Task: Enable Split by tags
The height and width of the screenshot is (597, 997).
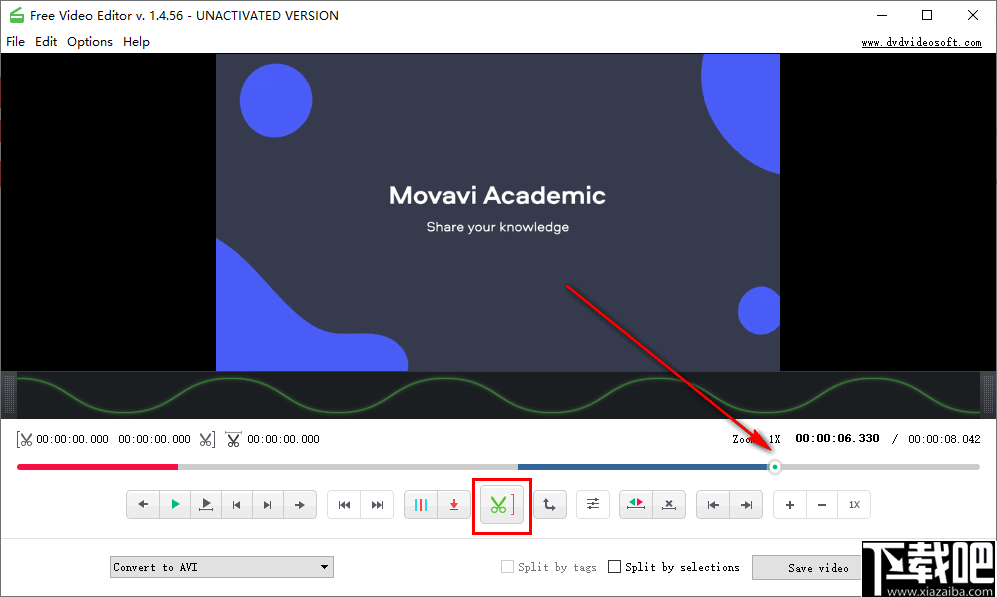Action: (x=506, y=566)
